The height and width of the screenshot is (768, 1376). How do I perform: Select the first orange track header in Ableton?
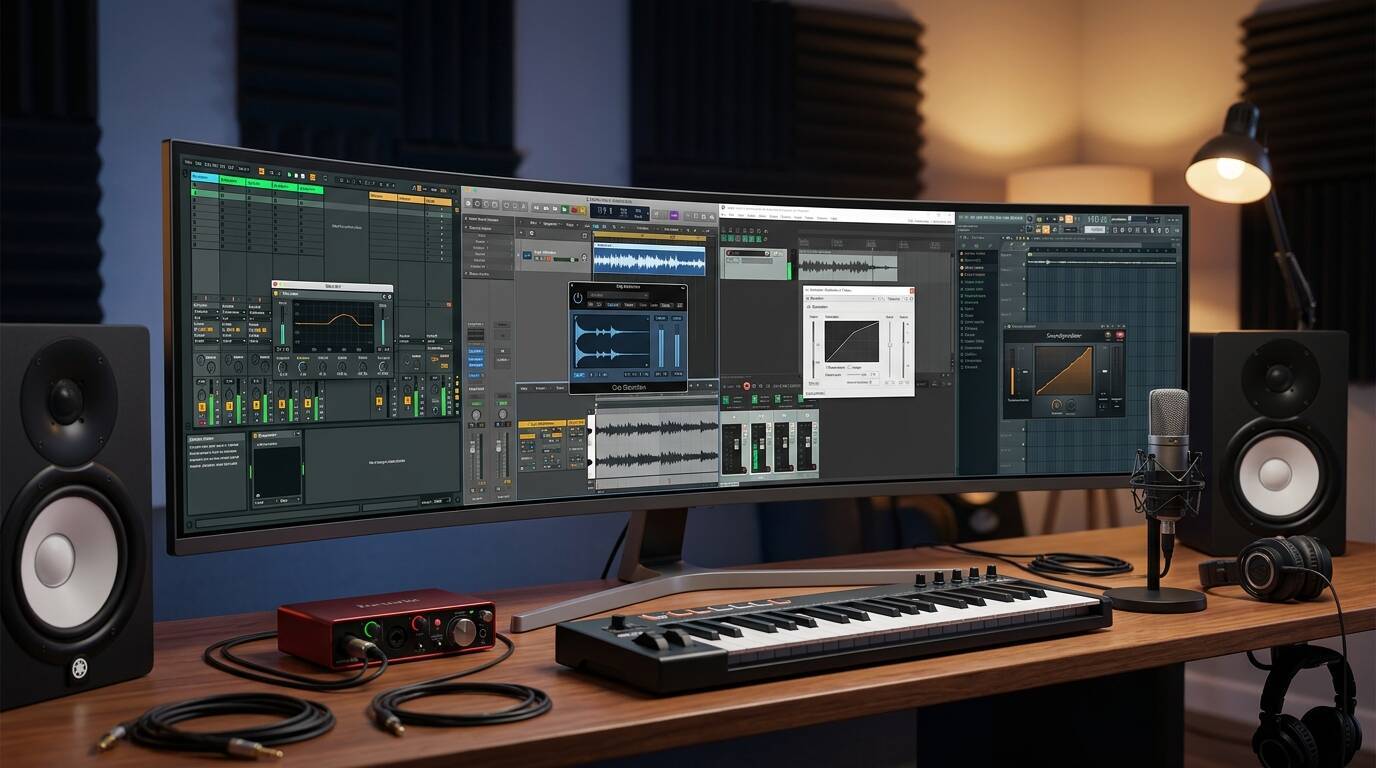point(383,196)
